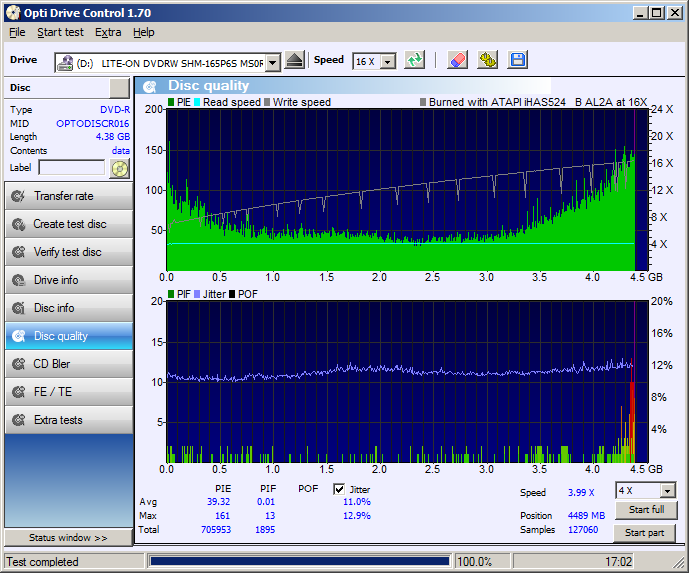Click the Disc quality header disc icon
Viewport: 689px width, 573px height.
tap(150, 87)
